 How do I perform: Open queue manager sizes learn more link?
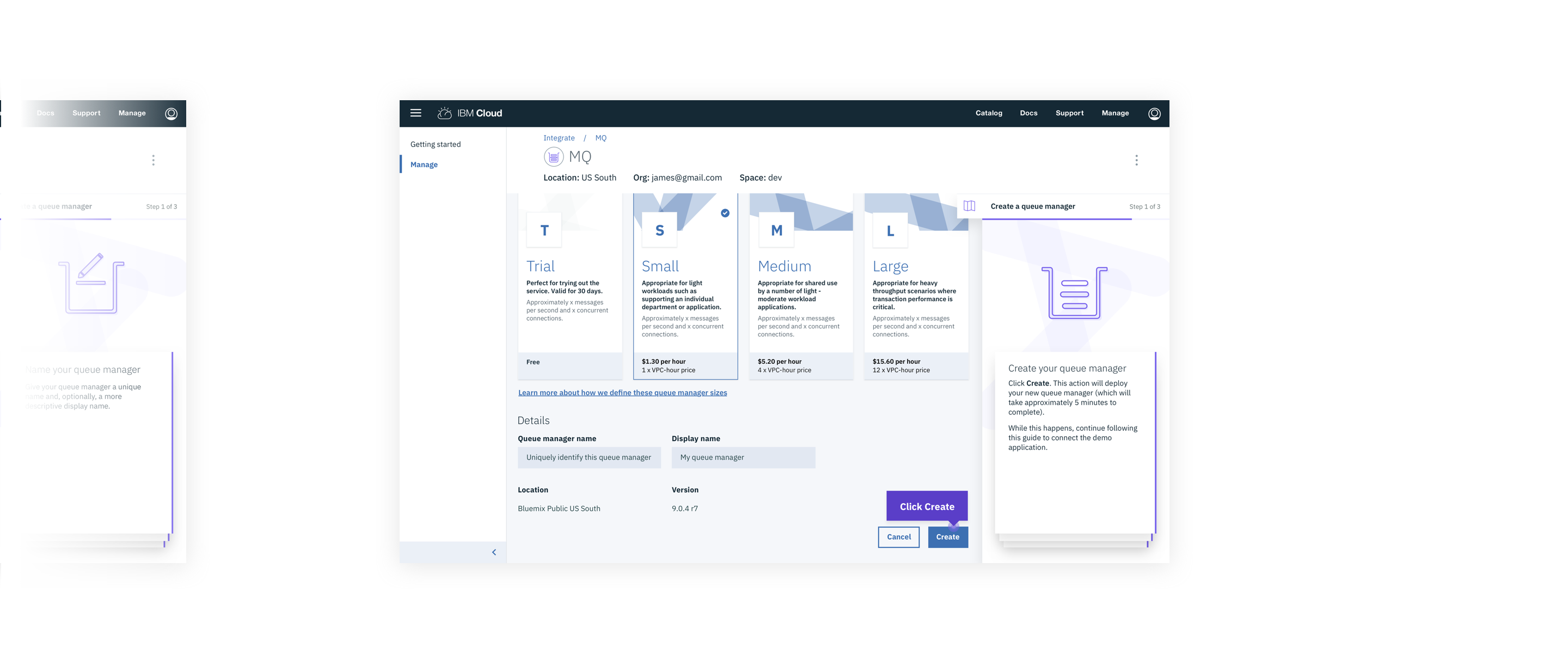click(622, 393)
